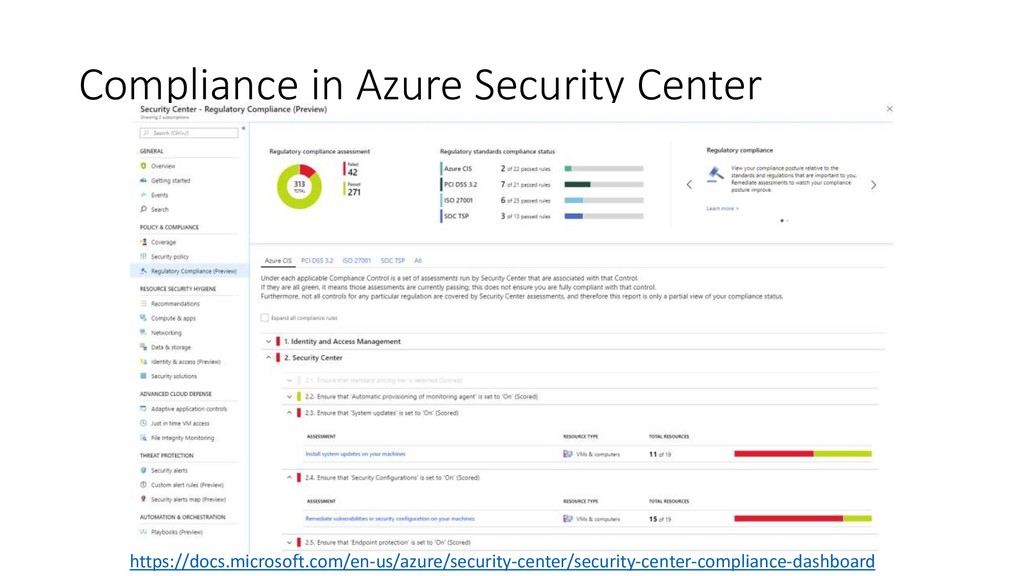Close the Regulatory Compliance blade

[x=889, y=108]
